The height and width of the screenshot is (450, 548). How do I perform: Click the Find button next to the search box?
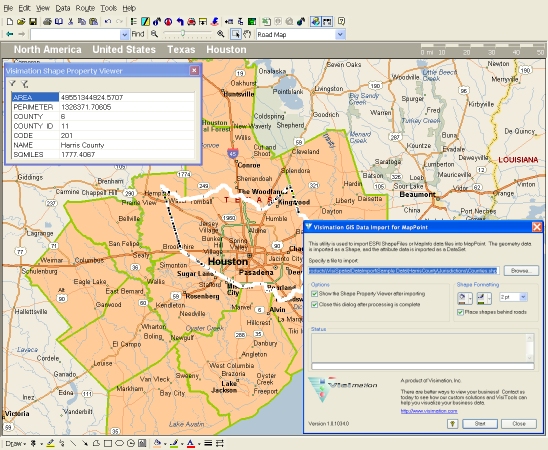coord(138,34)
